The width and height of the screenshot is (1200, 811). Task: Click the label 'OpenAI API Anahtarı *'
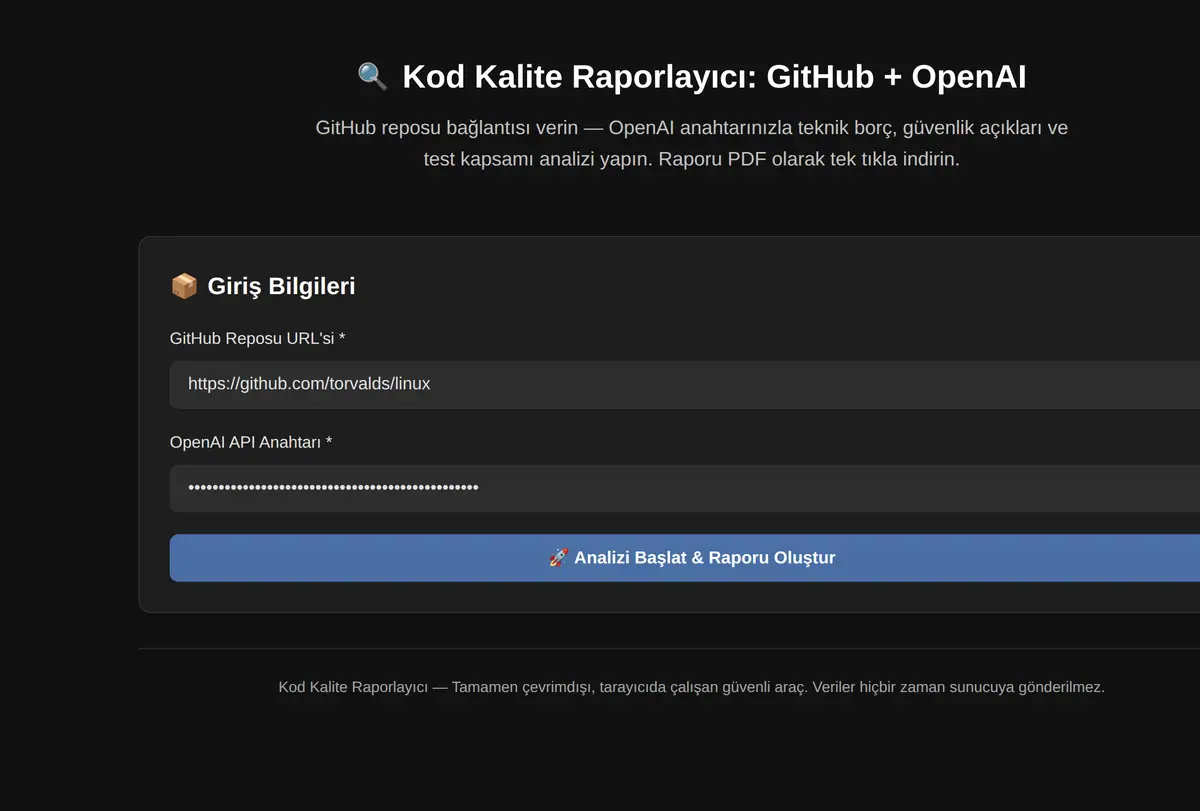click(251, 442)
